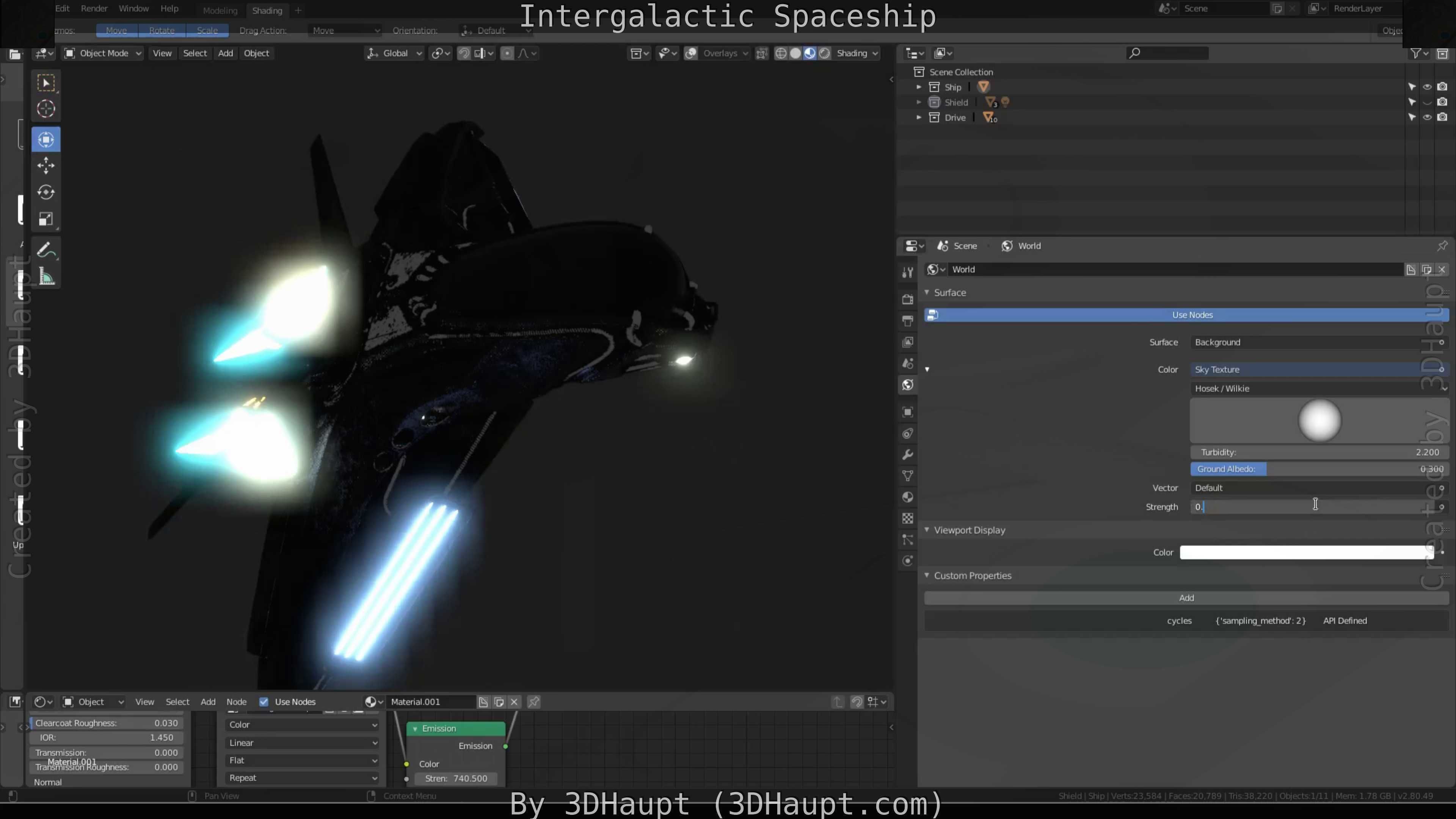Switch to the Modeling workspace tab
Viewport: 1456px width, 819px height.
(220, 10)
